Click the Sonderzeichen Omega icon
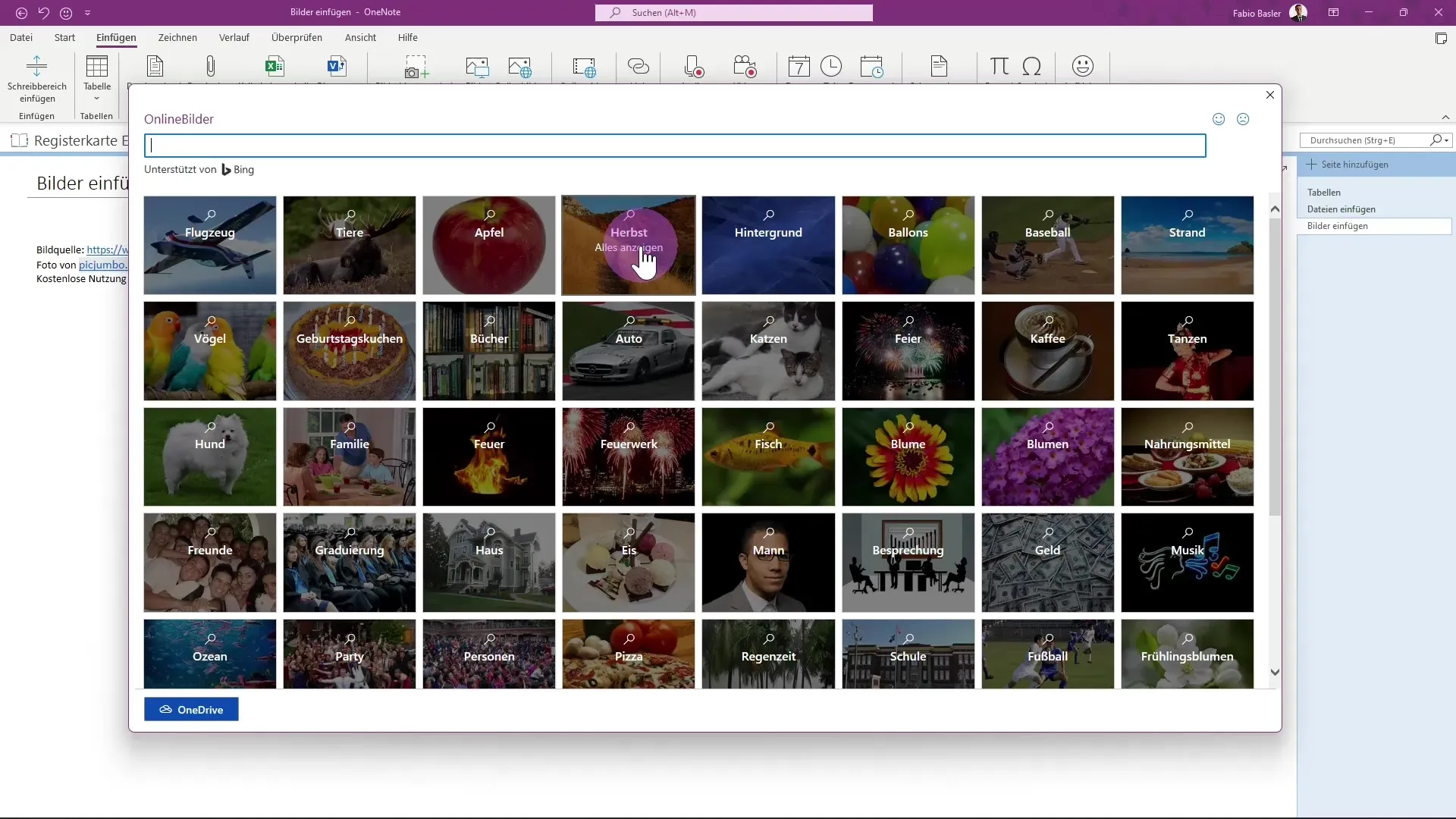Screen dimensions: 1456x819 [1032, 66]
